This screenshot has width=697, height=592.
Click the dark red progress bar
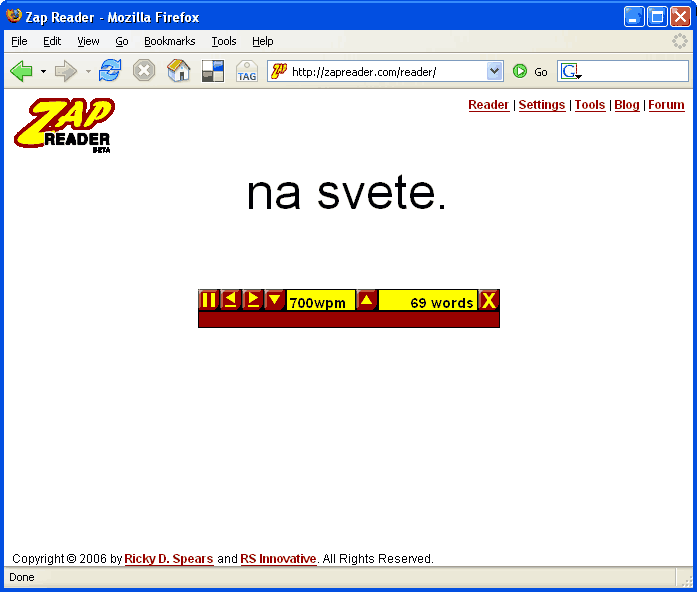[349, 320]
